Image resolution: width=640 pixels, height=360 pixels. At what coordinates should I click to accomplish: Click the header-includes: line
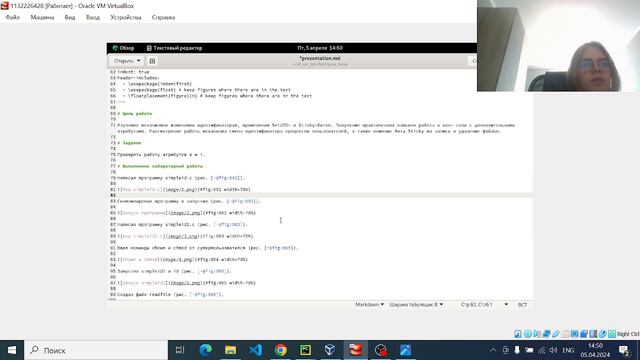tap(138, 78)
